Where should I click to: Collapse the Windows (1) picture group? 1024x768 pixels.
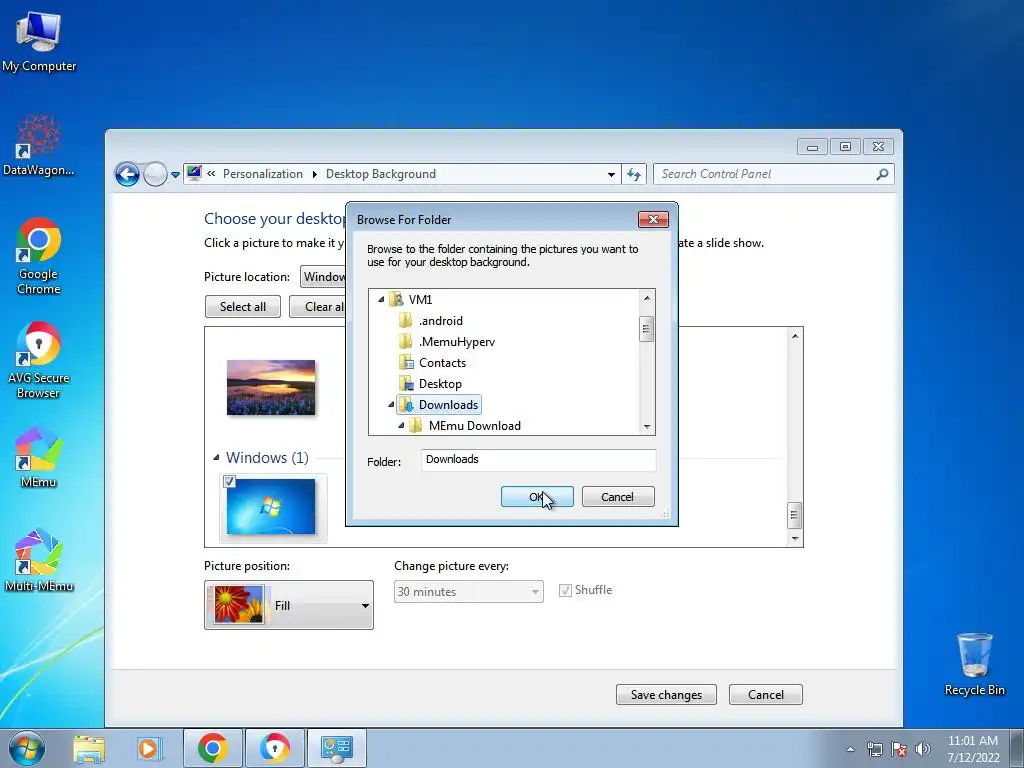pyautogui.click(x=216, y=458)
